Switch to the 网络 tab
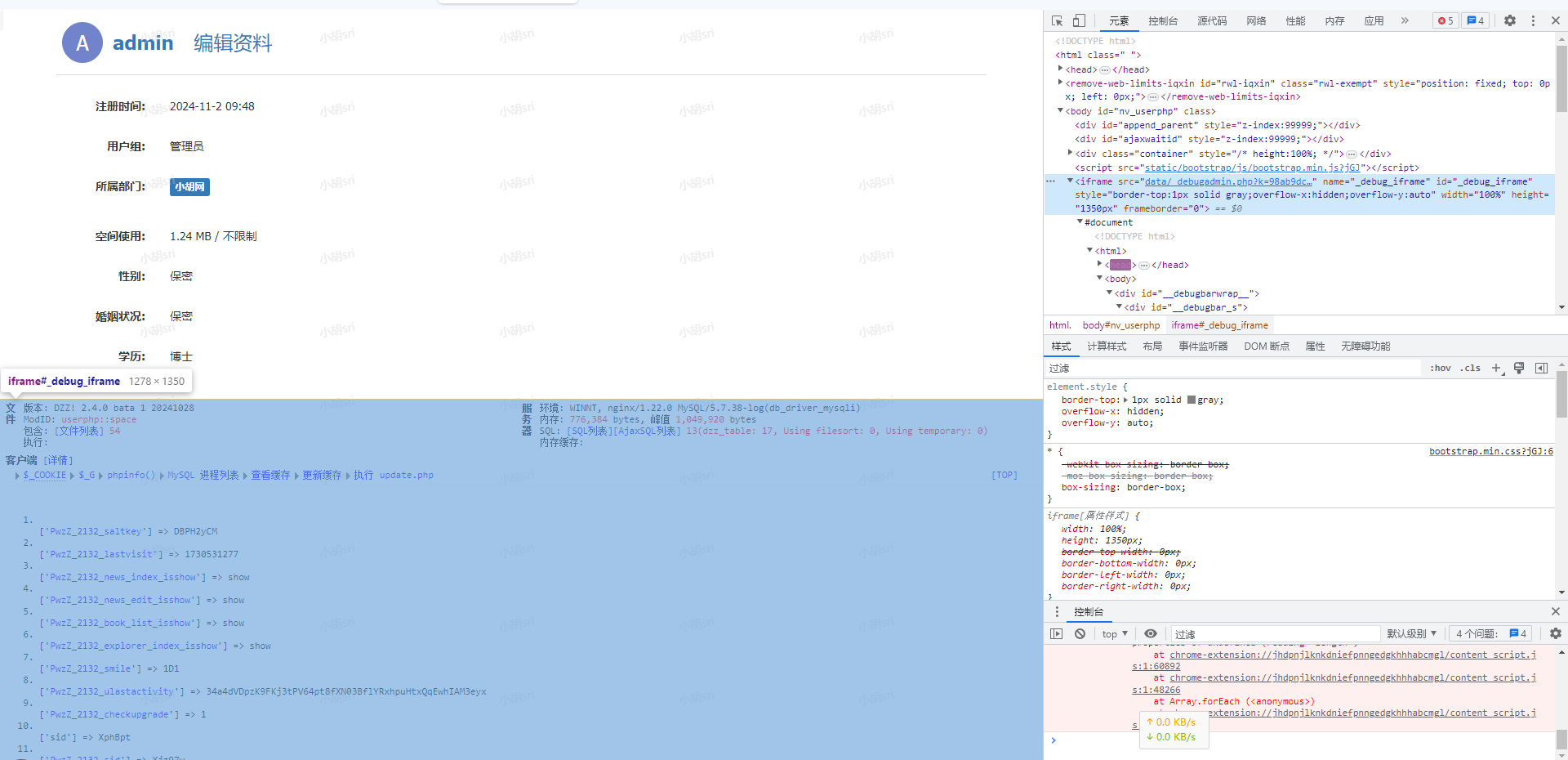Viewport: 1568px width, 760px height. click(1256, 21)
